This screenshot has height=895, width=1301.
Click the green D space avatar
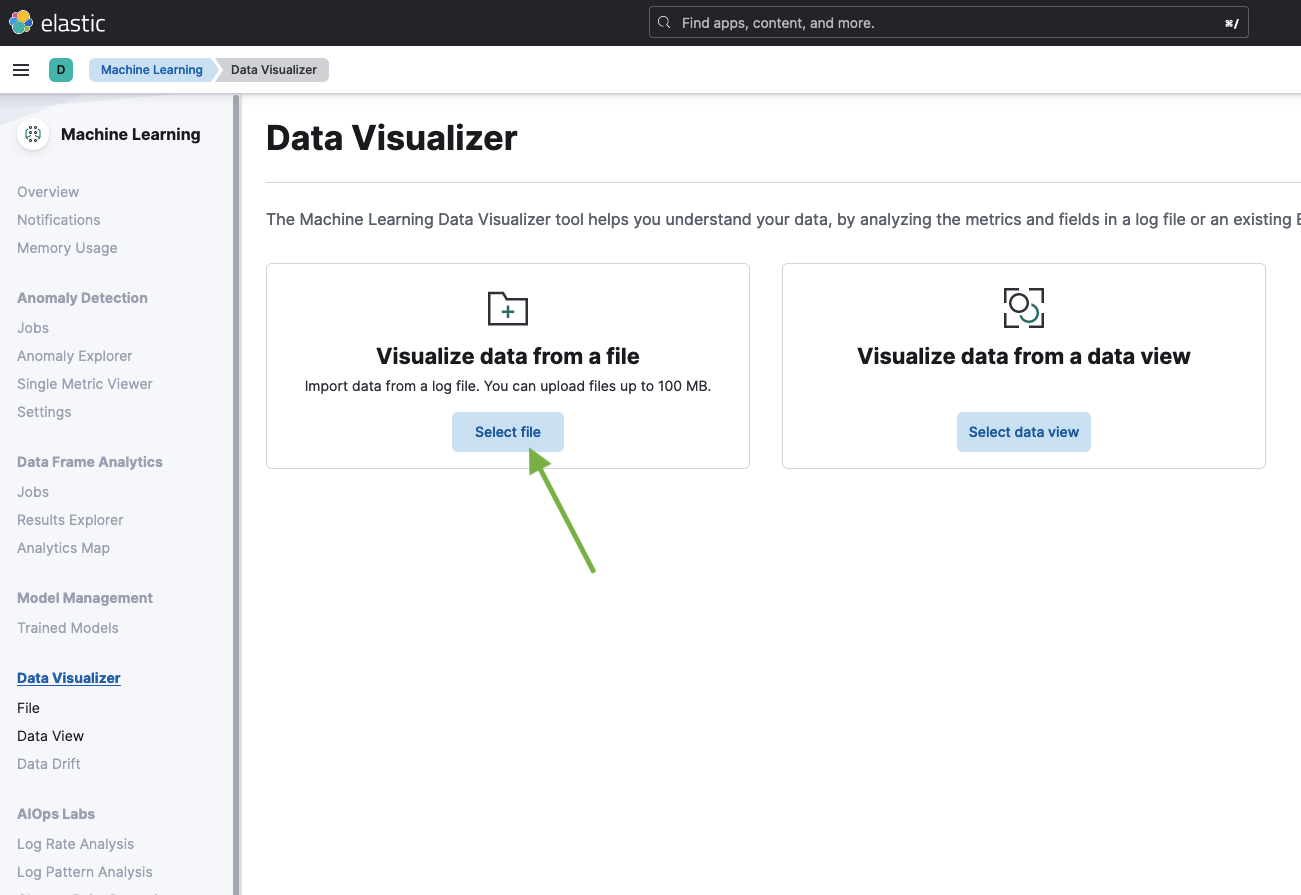[x=61, y=70]
